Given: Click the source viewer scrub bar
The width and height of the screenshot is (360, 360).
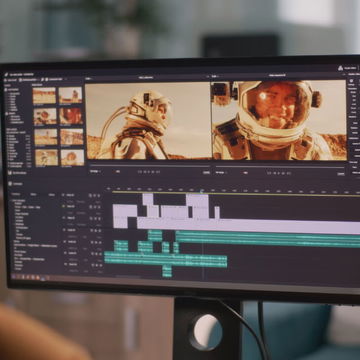Looking at the screenshot, I should [x=150, y=165].
